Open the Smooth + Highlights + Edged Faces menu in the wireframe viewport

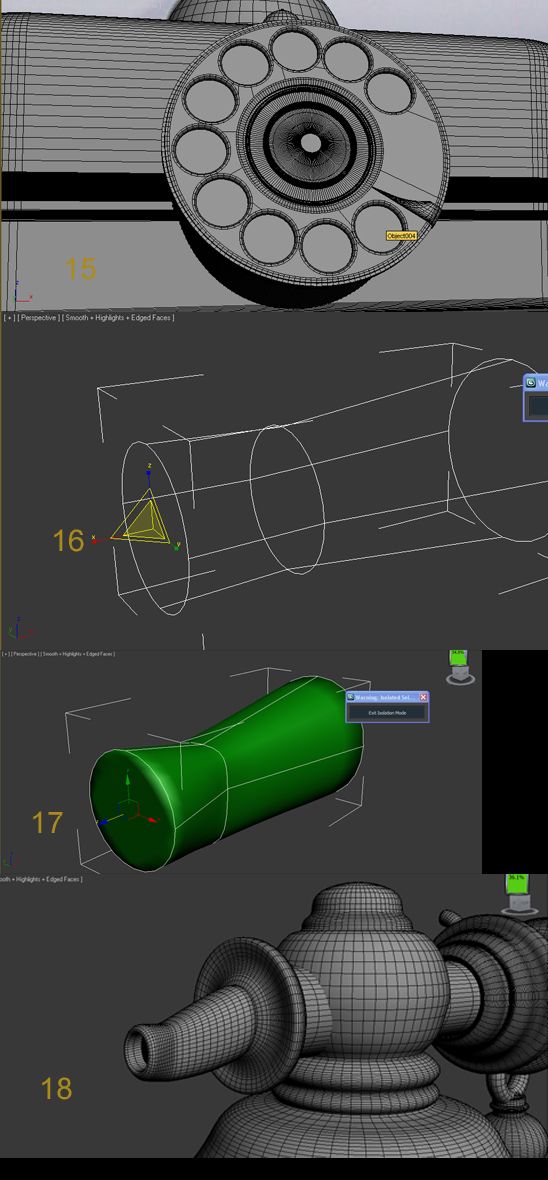(118, 318)
